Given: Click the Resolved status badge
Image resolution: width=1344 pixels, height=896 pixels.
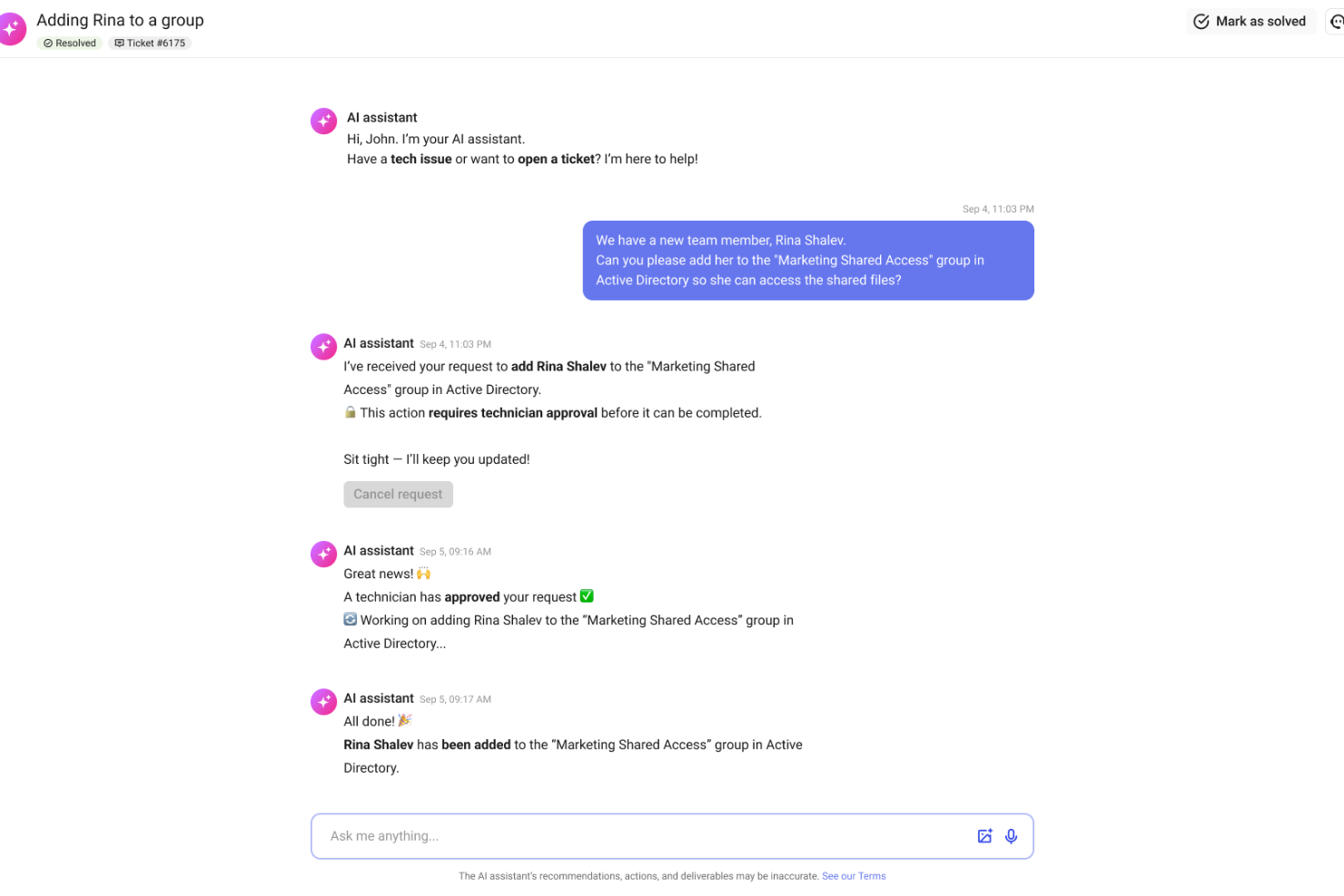Looking at the screenshot, I should tap(69, 43).
